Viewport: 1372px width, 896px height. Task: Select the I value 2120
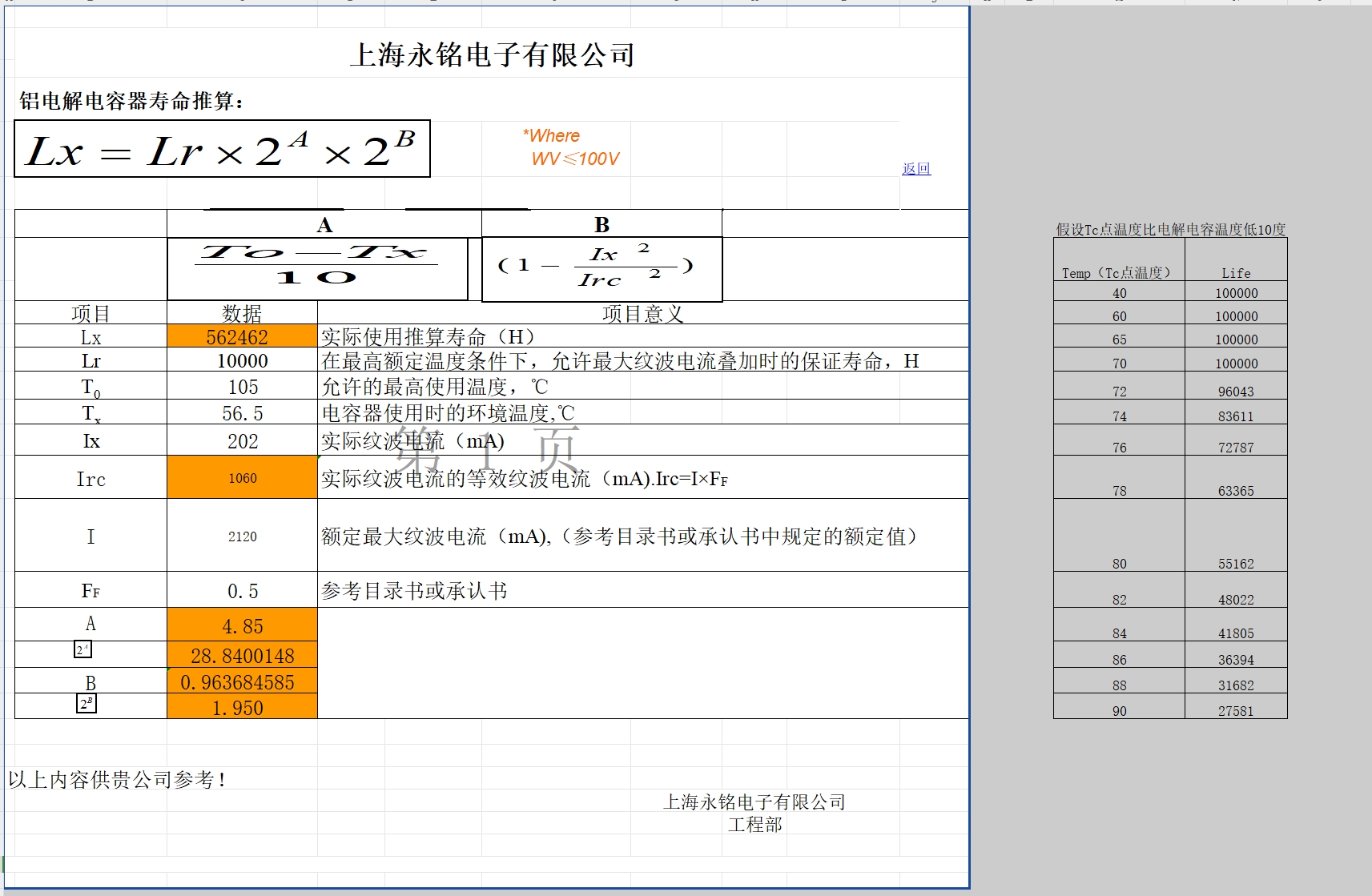pos(242,536)
